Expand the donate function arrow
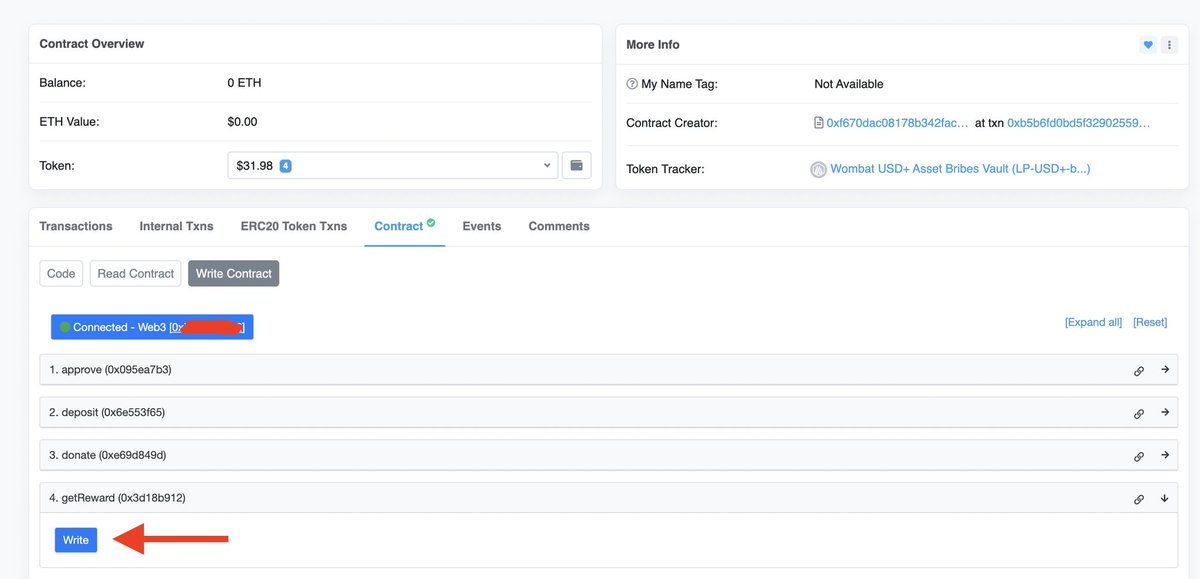 point(1165,455)
